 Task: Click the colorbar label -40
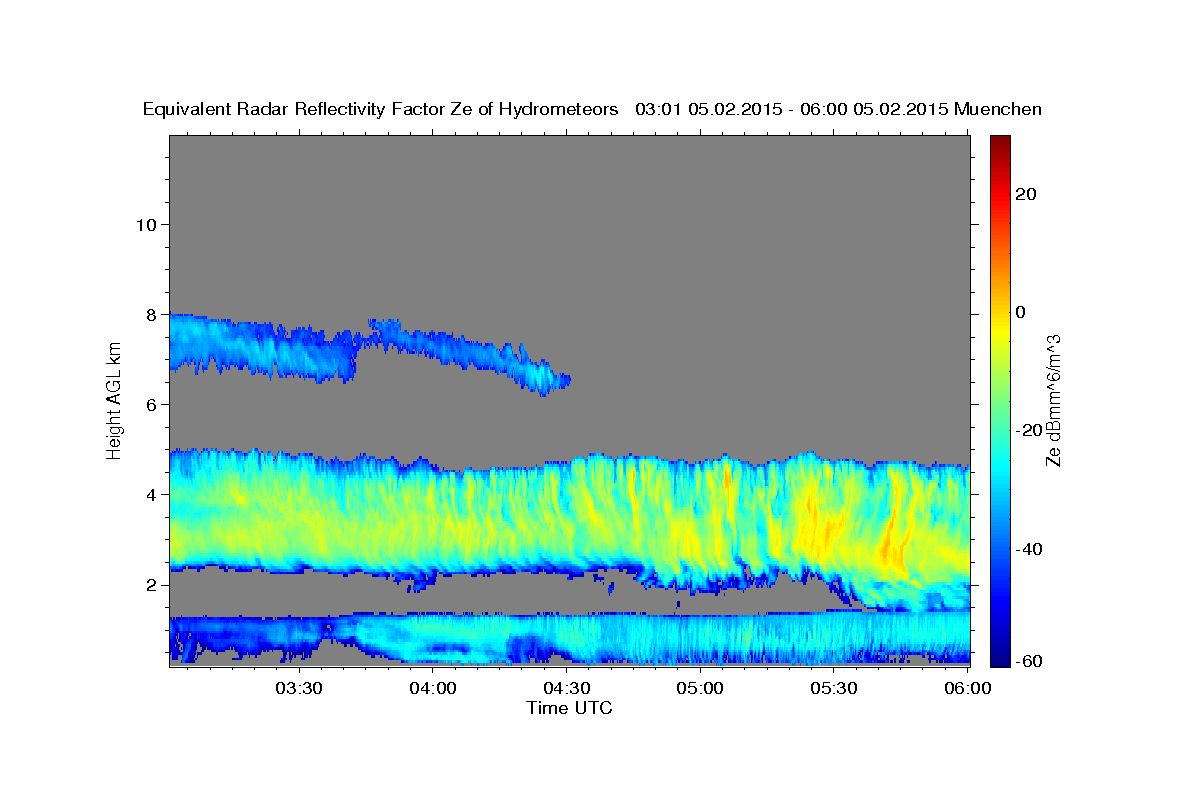pyautogui.click(x=1029, y=549)
